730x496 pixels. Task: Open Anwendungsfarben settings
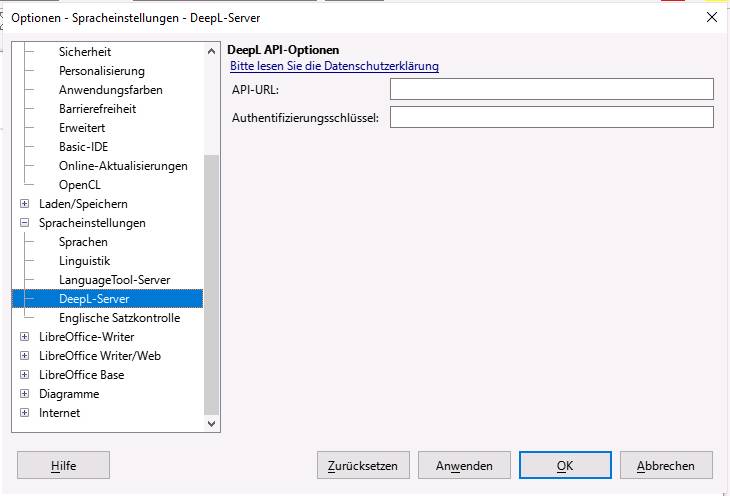(111, 90)
